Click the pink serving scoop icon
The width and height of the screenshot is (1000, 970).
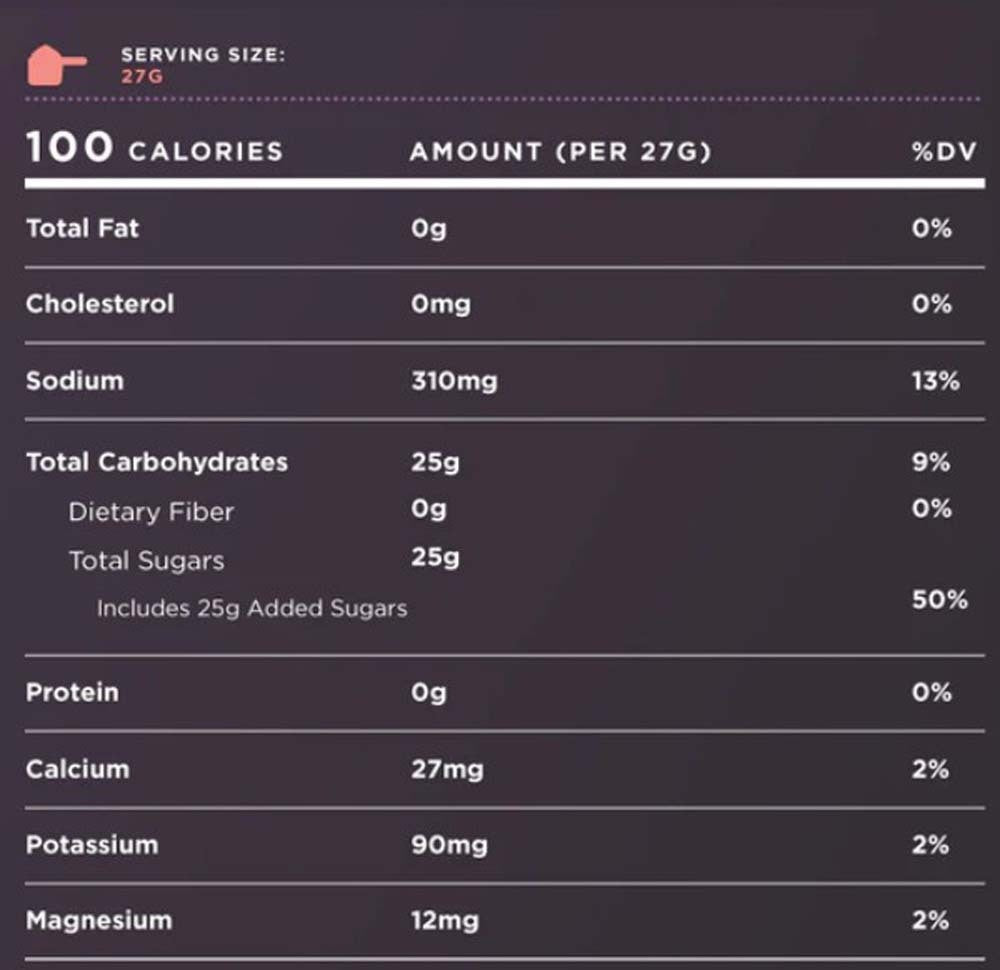55,65
